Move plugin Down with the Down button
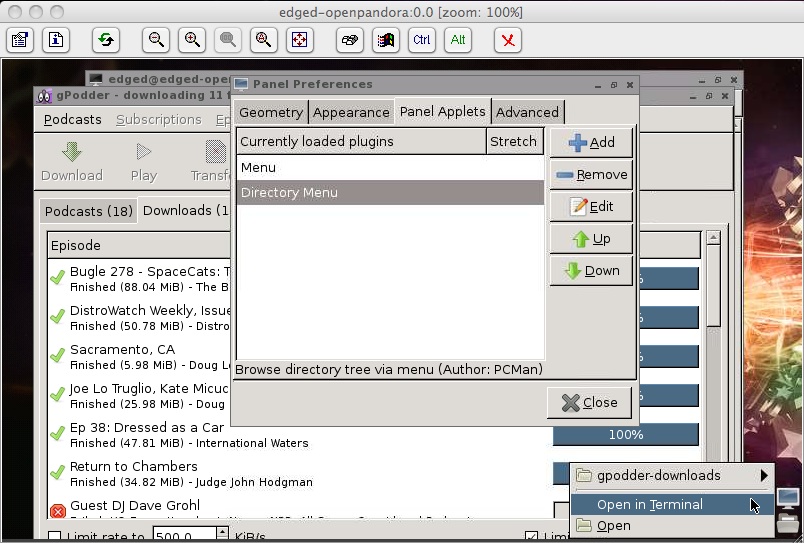Image resolution: width=804 pixels, height=543 pixels. 591,270
